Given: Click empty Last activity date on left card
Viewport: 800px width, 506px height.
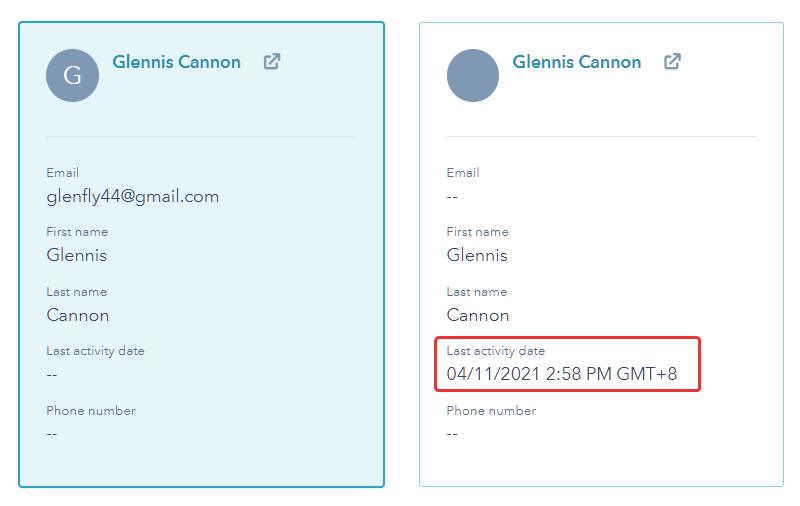Looking at the screenshot, I should pos(52,375).
